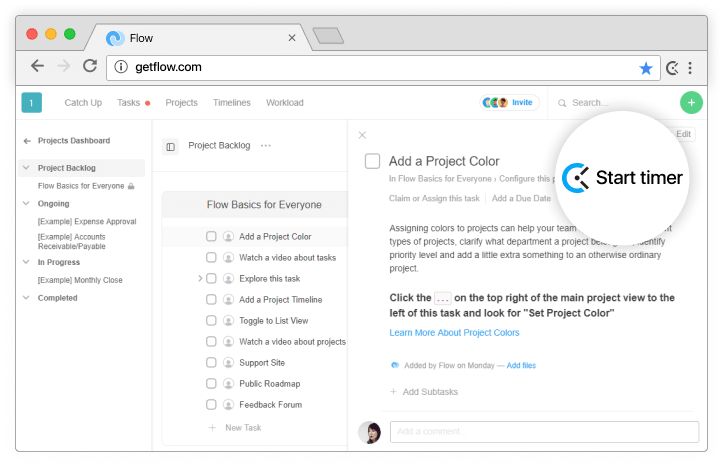Open the Projects tab

point(181,103)
